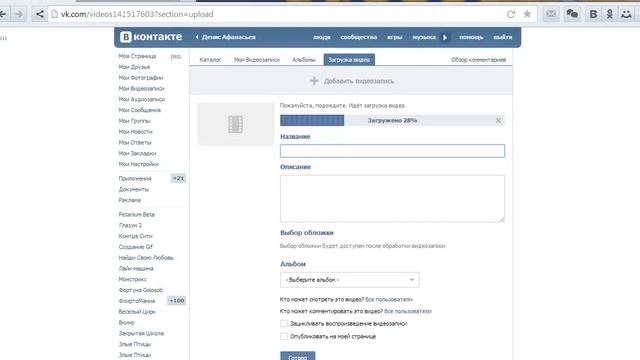The image size is (640, 360).
Task: Click the Описание text area
Action: tap(392, 199)
